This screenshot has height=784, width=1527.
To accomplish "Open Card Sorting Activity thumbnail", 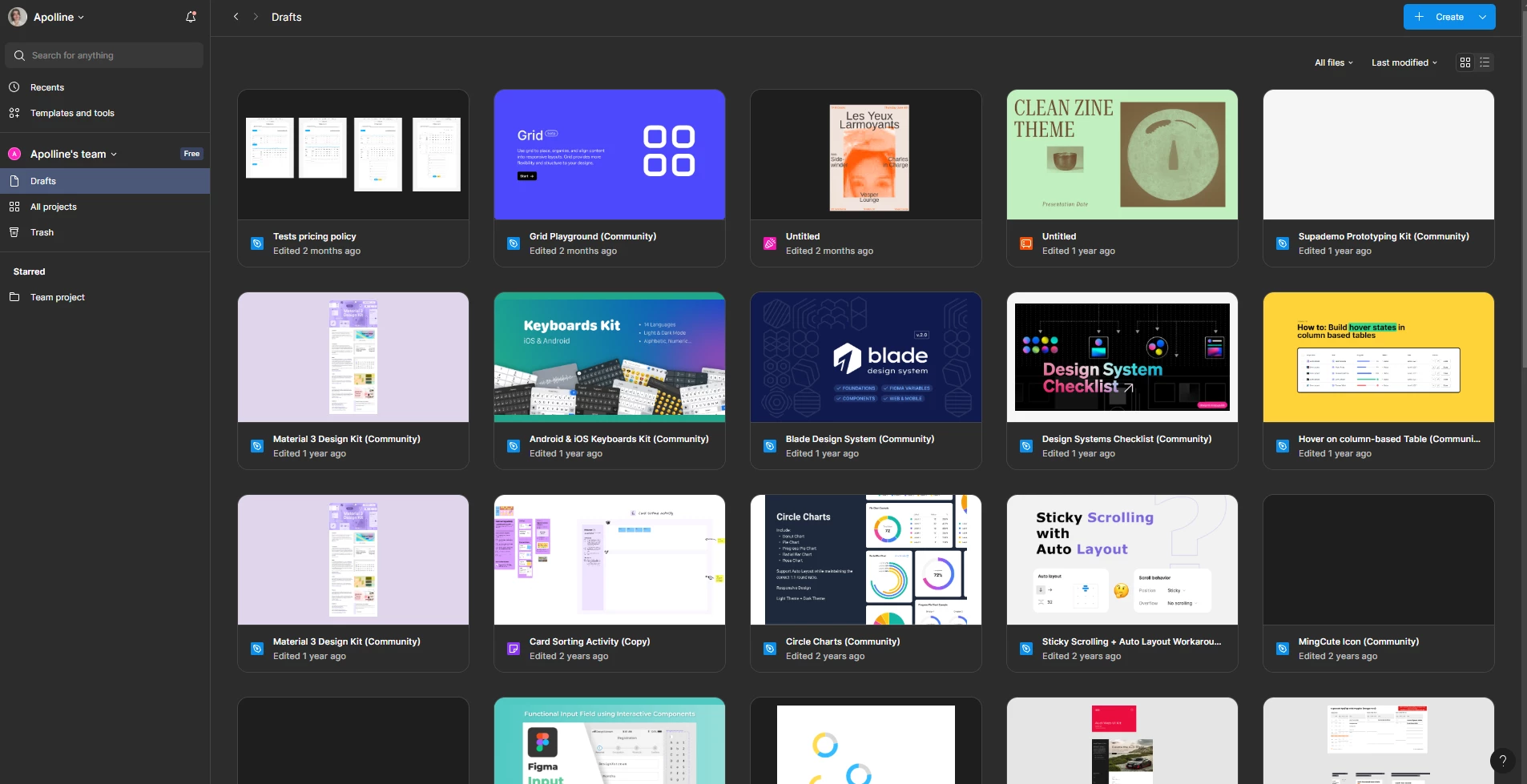I will click(610, 560).
